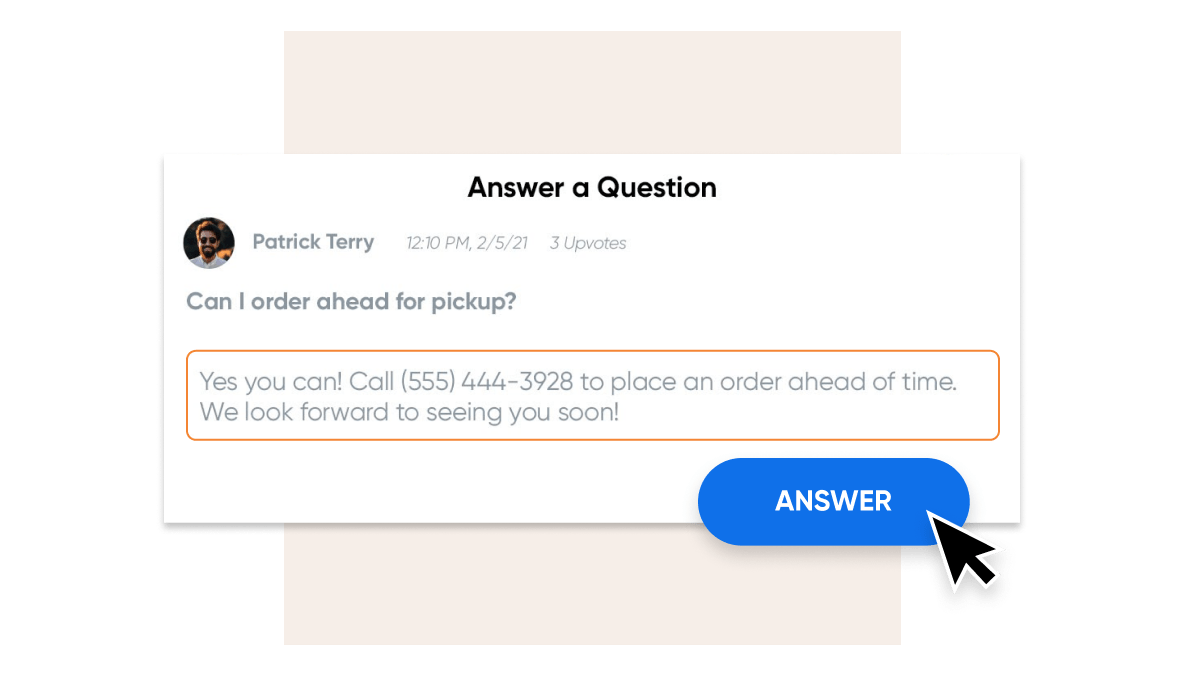Image resolution: width=1184 pixels, height=675 pixels.
Task: Click the beige background panel above the card
Action: pos(592,92)
